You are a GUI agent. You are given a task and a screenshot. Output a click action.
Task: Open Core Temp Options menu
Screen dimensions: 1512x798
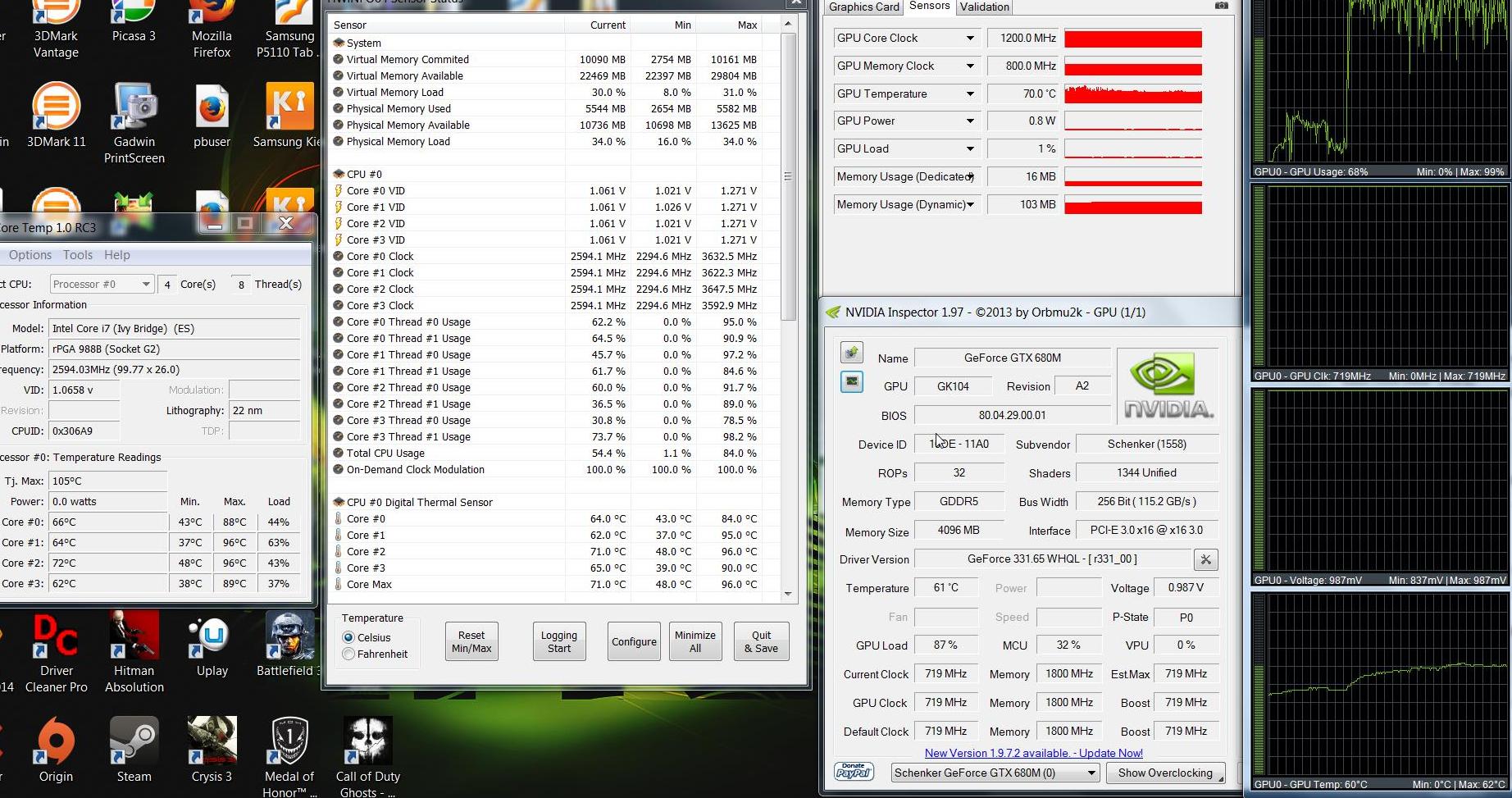[30, 255]
